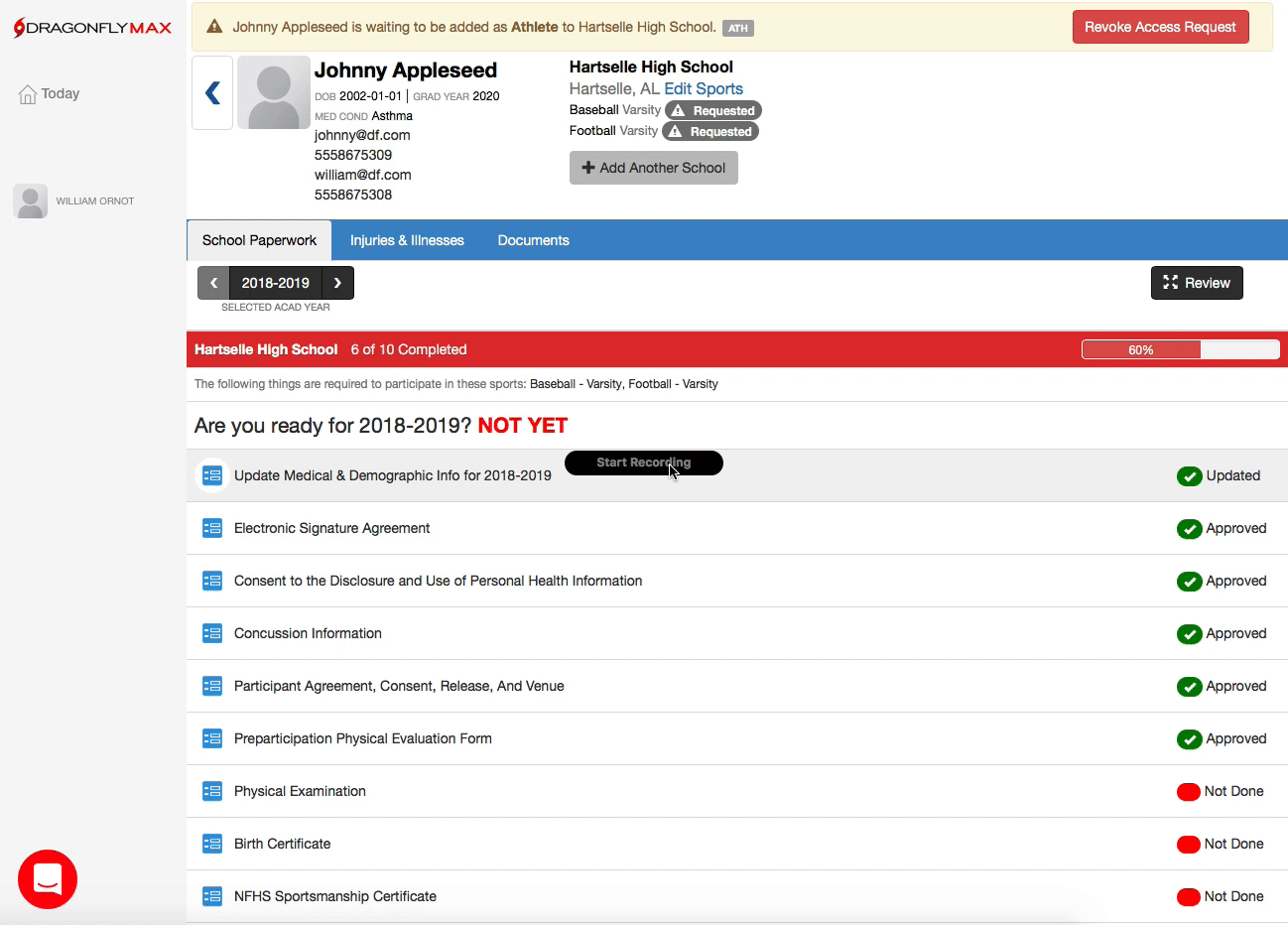Click the form icon beside NFHS Sportsmanship Certificate
1288x925 pixels.
pos(212,896)
